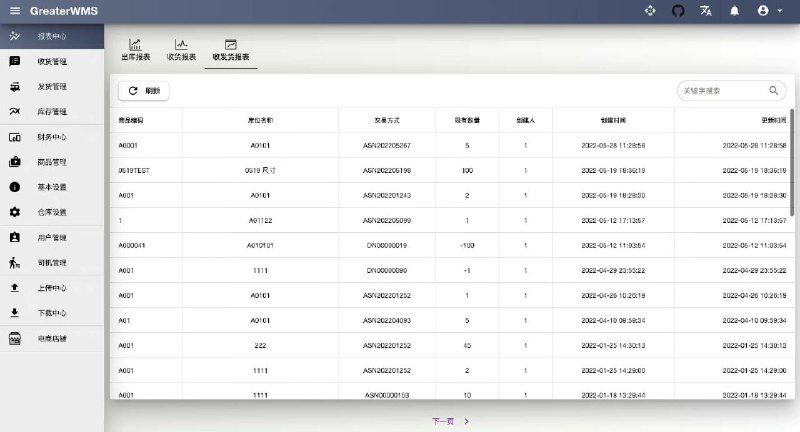Image resolution: width=800 pixels, height=432 pixels.
Task: Click the fullscreen move icon in header
Action: pos(650,11)
